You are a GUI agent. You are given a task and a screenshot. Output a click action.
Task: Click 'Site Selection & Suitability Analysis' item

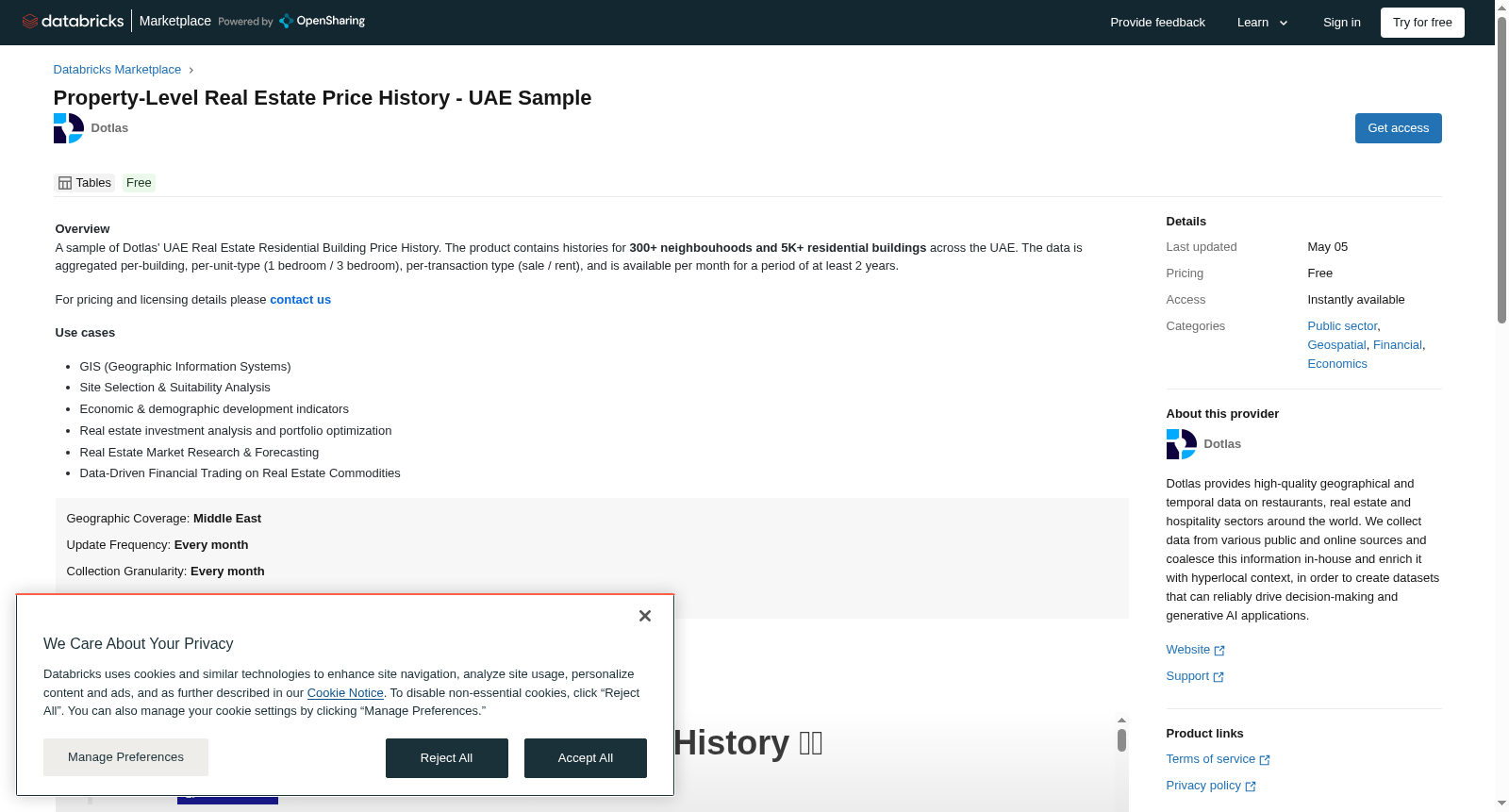[175, 388]
